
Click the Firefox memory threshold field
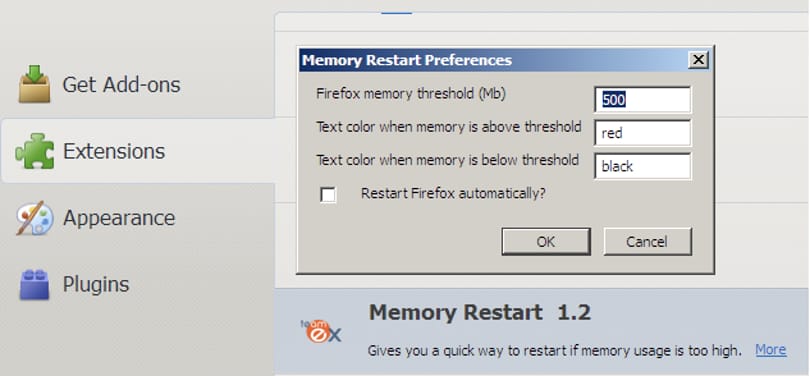[642, 100]
